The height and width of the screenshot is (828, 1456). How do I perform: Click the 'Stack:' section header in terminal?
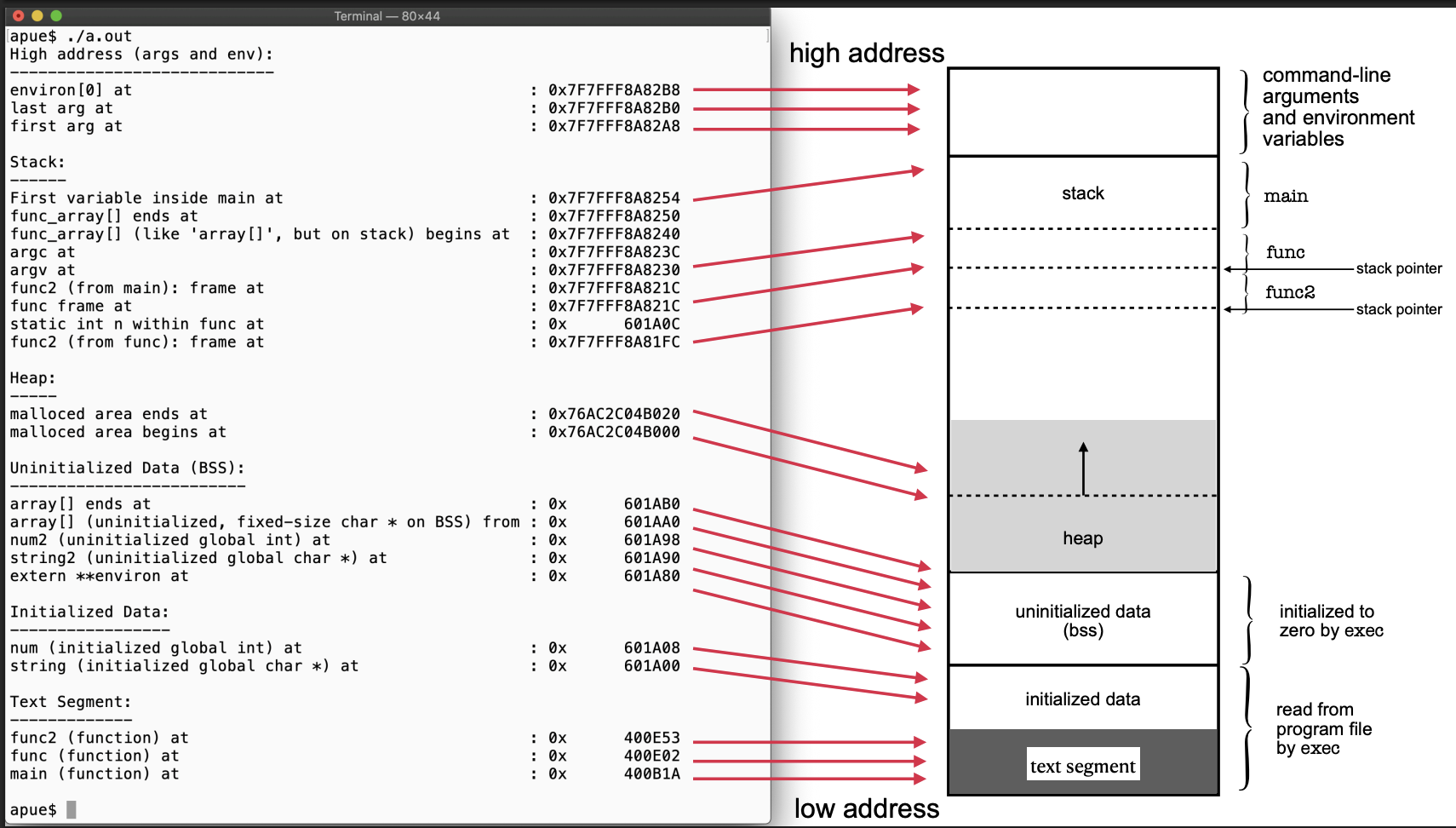(x=37, y=162)
